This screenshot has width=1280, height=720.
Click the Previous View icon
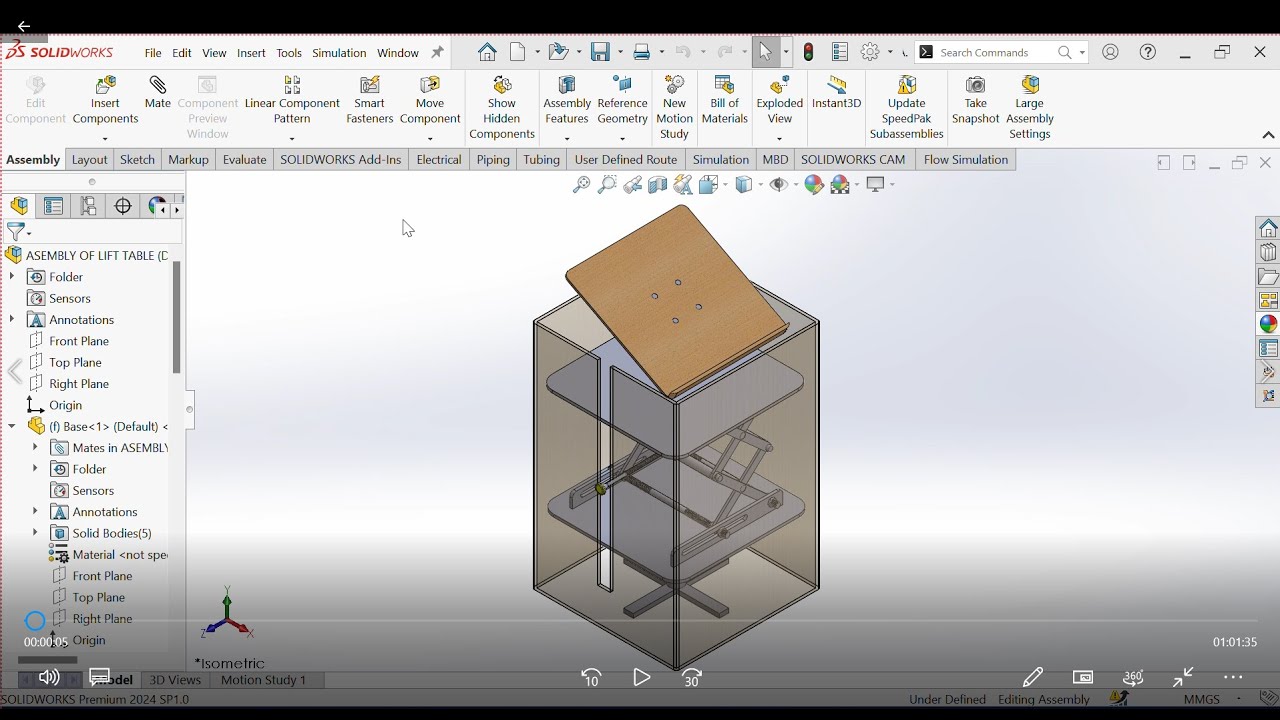pyautogui.click(x=633, y=185)
